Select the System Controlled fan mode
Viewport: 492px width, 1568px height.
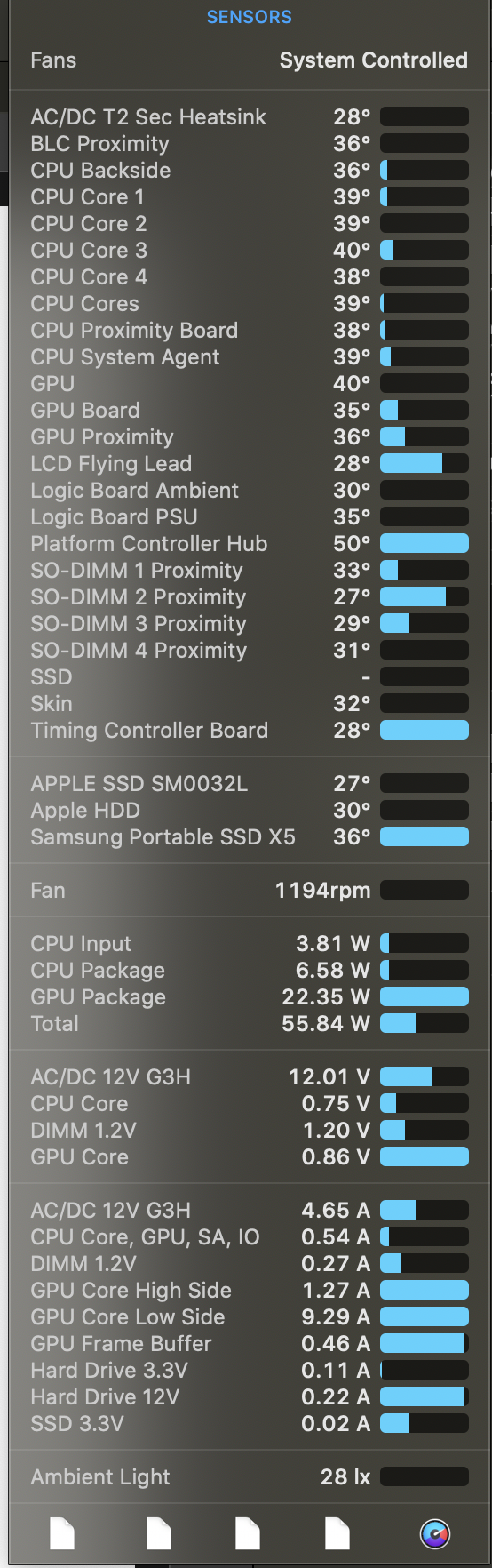pyautogui.click(x=373, y=60)
